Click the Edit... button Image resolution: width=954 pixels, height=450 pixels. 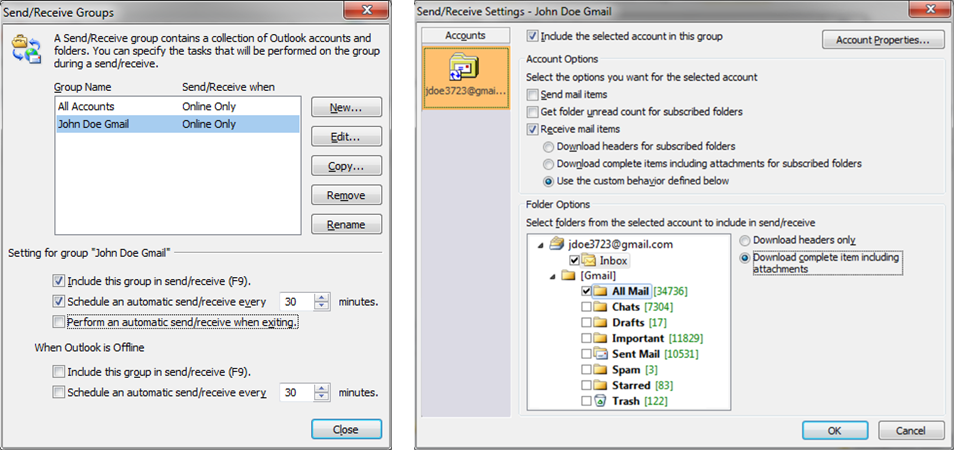346,137
